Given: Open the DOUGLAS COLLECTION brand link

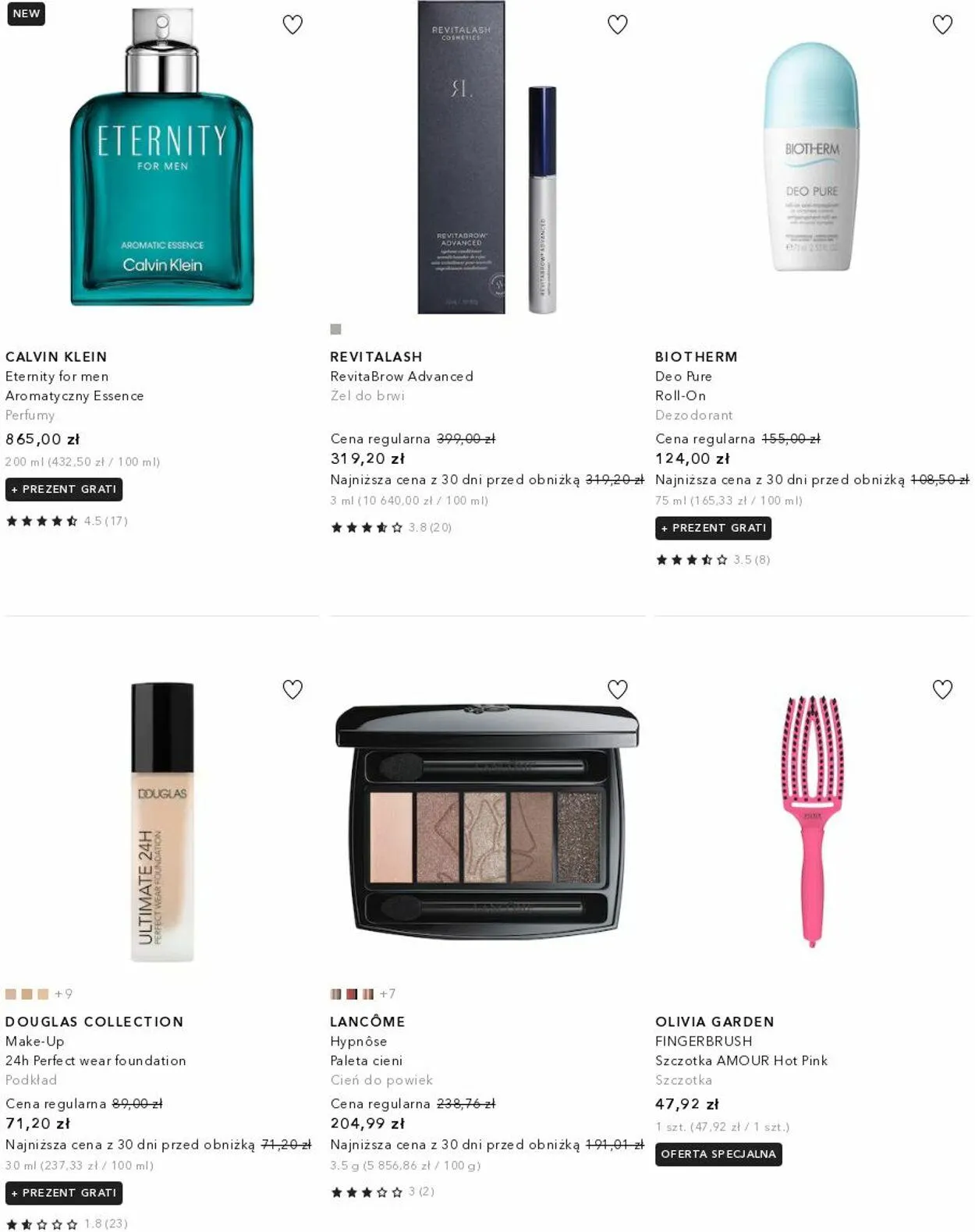Looking at the screenshot, I should click(94, 1022).
